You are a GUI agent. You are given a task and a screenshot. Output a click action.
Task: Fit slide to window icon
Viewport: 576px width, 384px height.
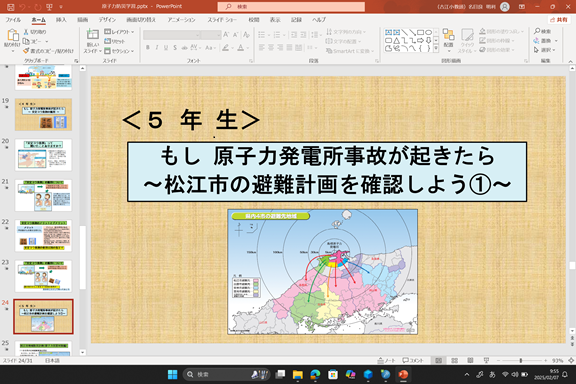pyautogui.click(x=571, y=361)
